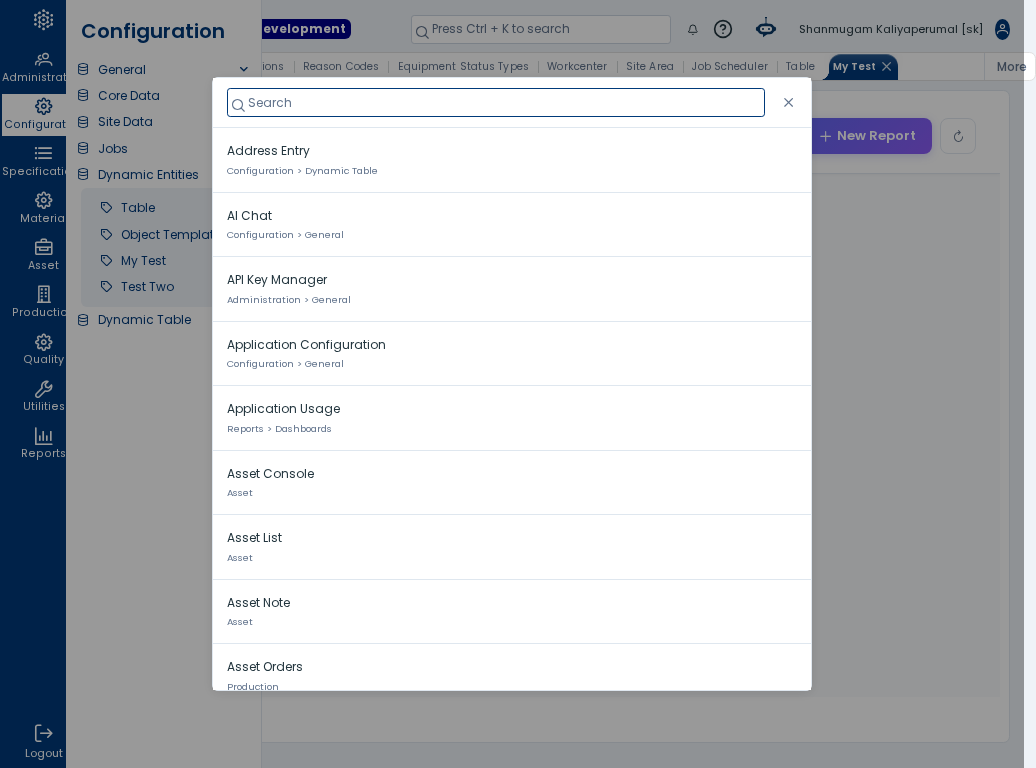Select the Asset List result
Viewport: 1036px width, 768px height.
point(511,547)
